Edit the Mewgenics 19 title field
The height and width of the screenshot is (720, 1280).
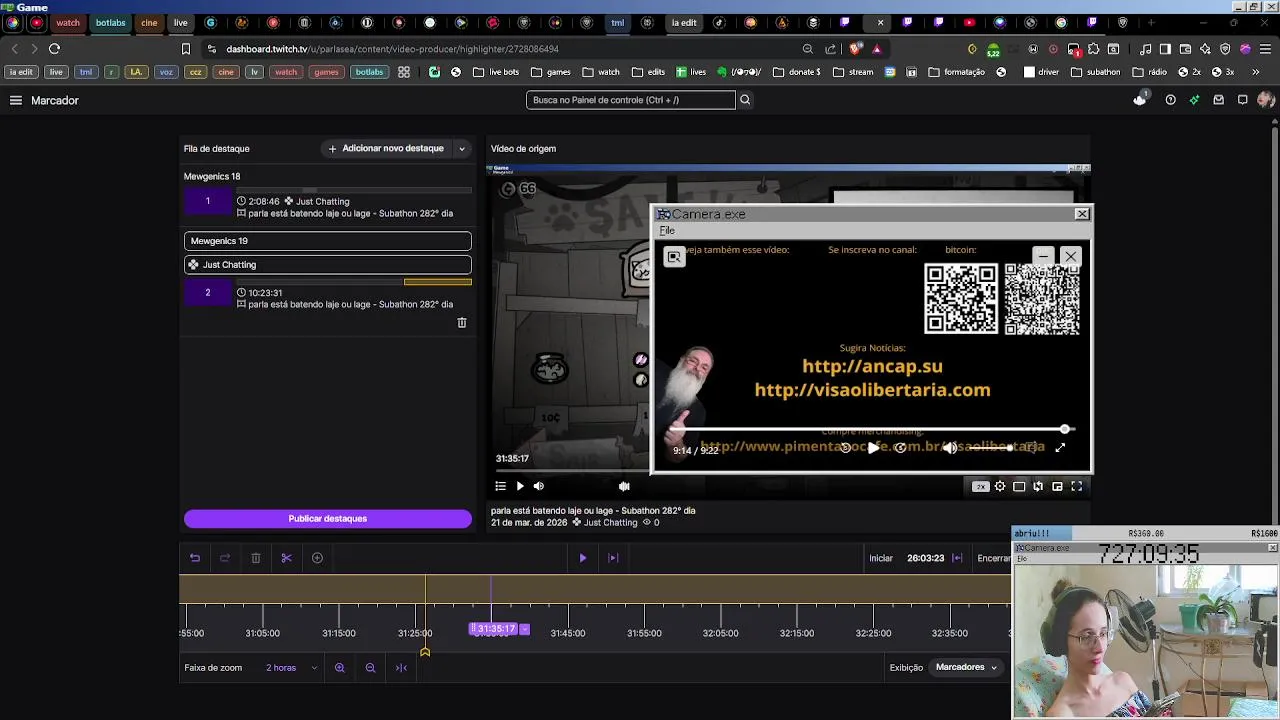pos(328,241)
